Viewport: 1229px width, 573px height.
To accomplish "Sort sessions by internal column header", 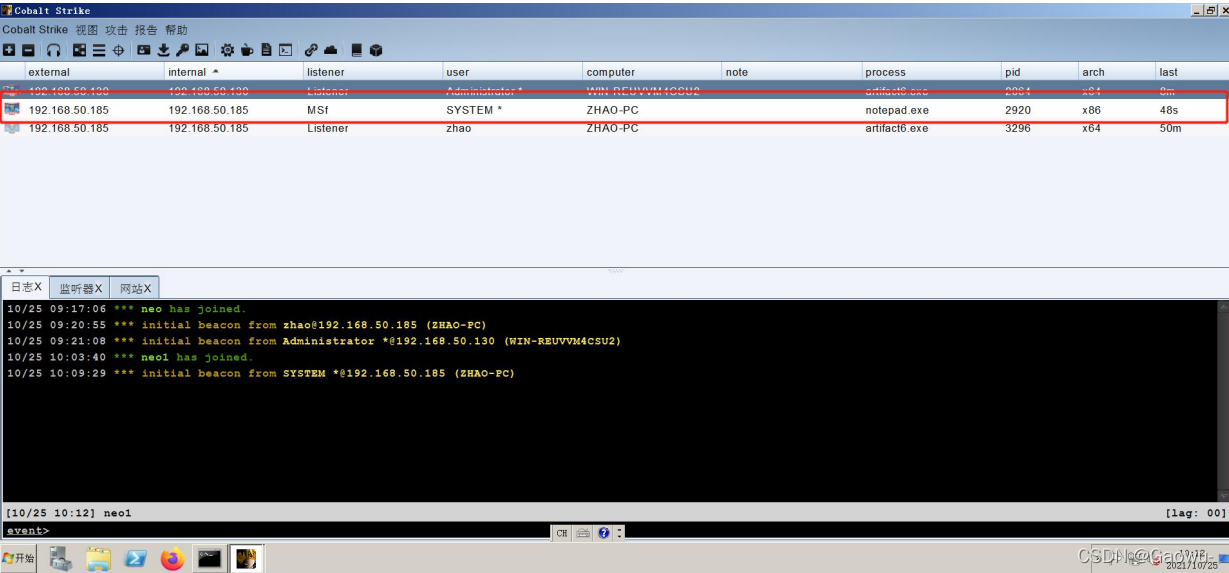I will pos(234,72).
